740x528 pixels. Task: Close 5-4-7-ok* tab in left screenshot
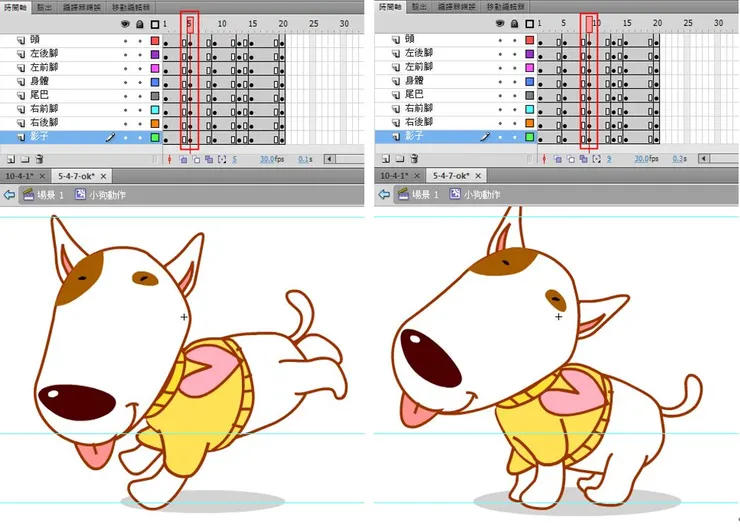point(103,176)
